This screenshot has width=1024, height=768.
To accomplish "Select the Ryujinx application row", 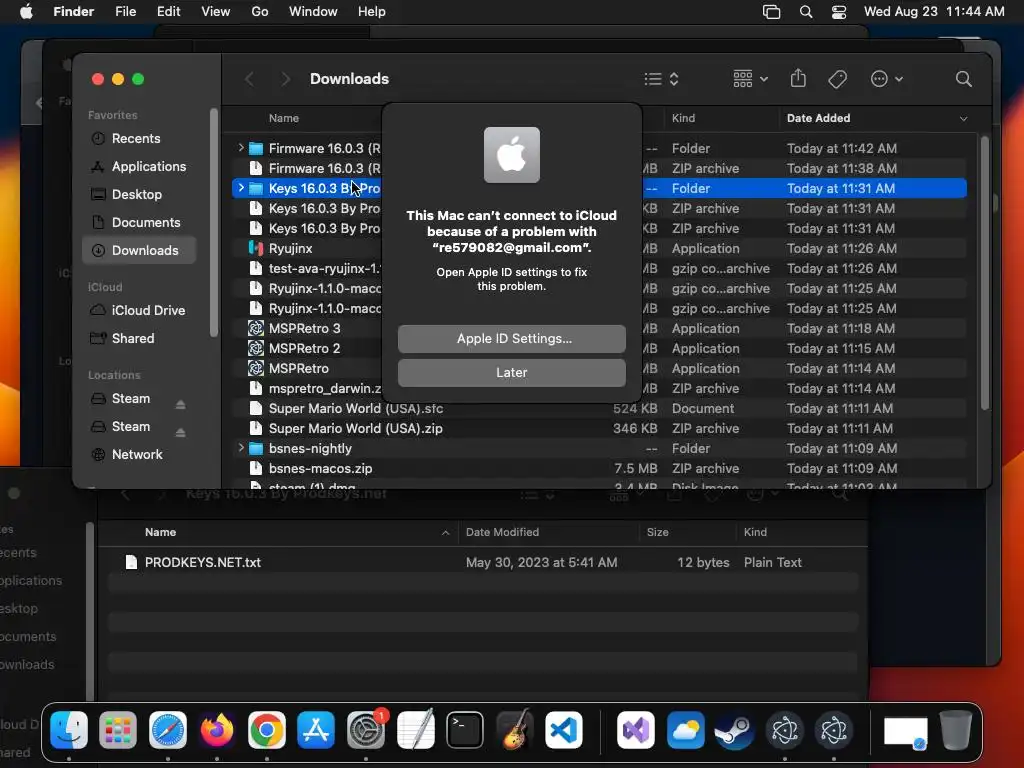I will (599, 248).
